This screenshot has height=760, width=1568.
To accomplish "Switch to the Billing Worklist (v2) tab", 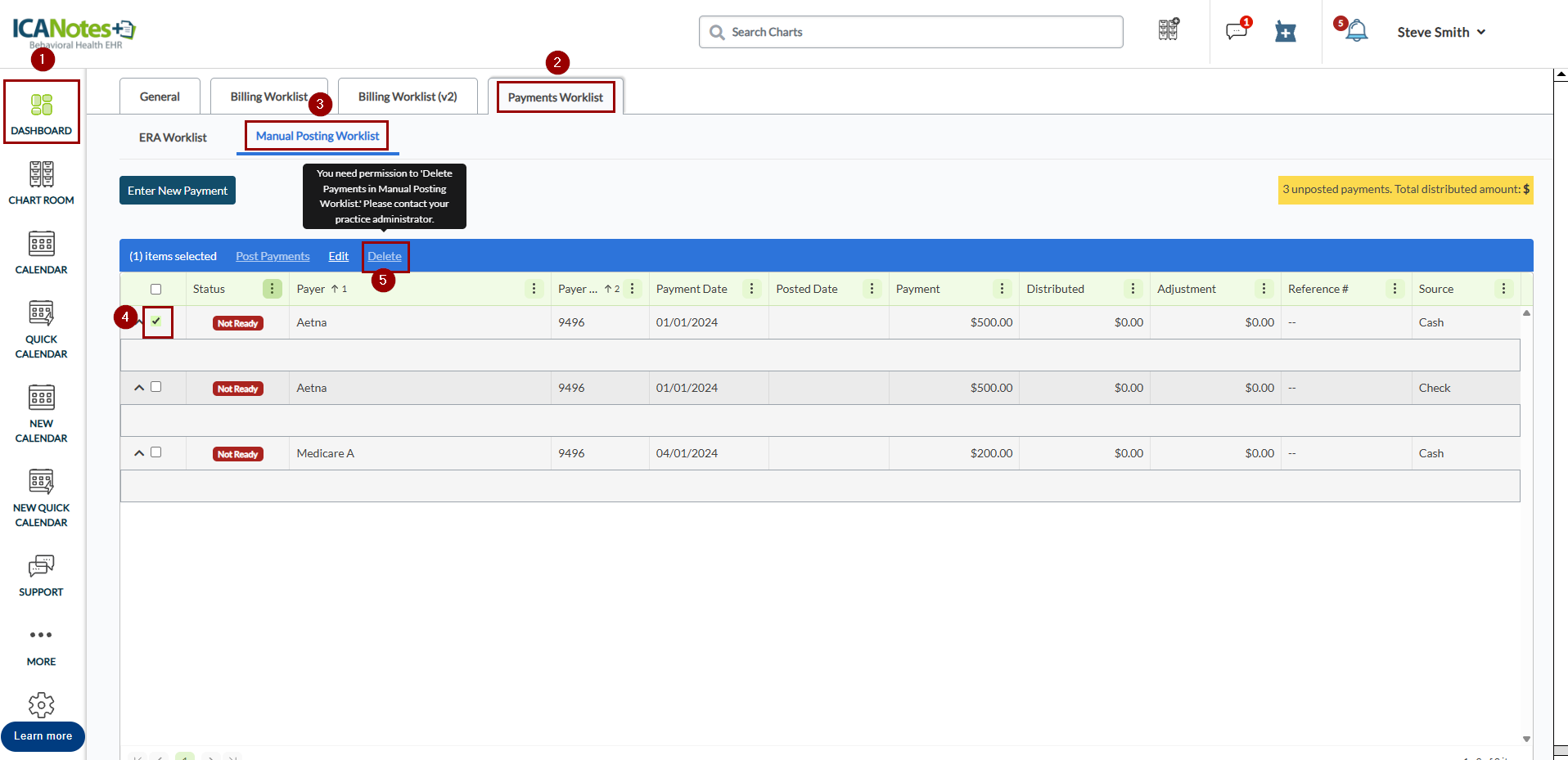I will [x=408, y=97].
